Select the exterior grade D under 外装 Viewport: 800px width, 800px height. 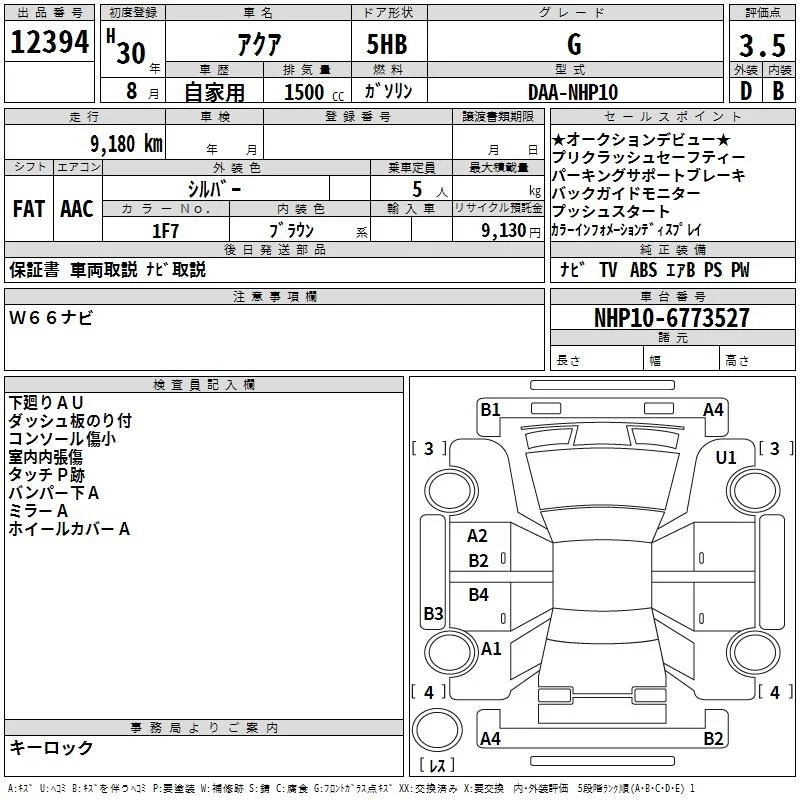[746, 91]
